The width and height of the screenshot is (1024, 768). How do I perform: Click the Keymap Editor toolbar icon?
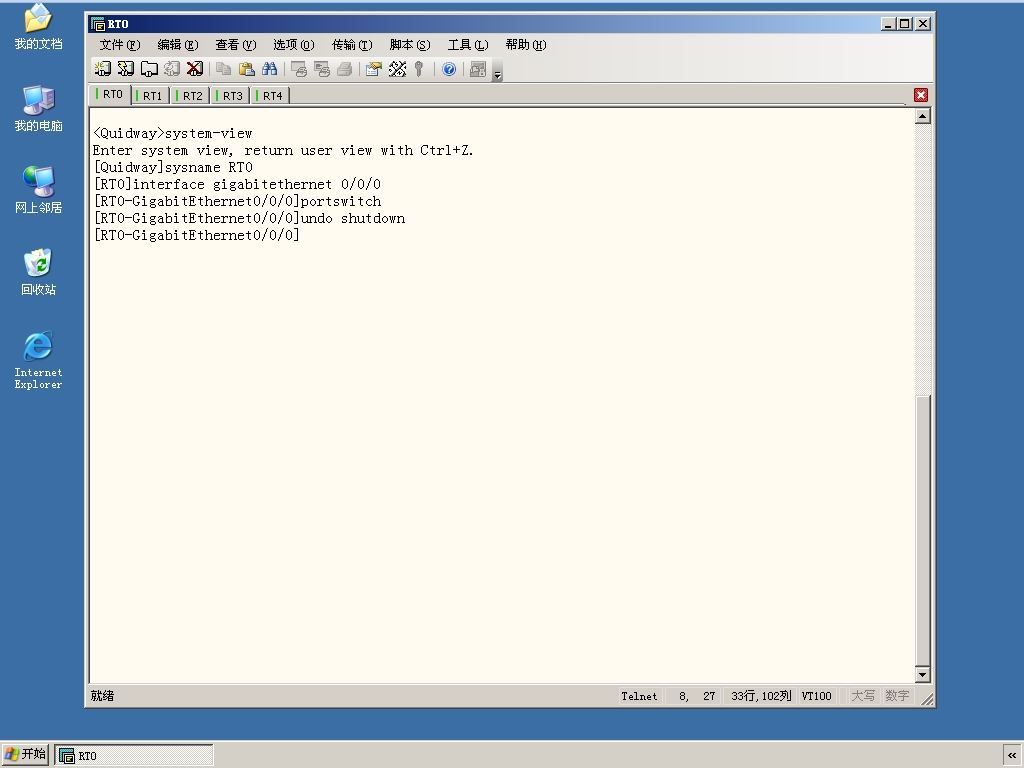(397, 69)
